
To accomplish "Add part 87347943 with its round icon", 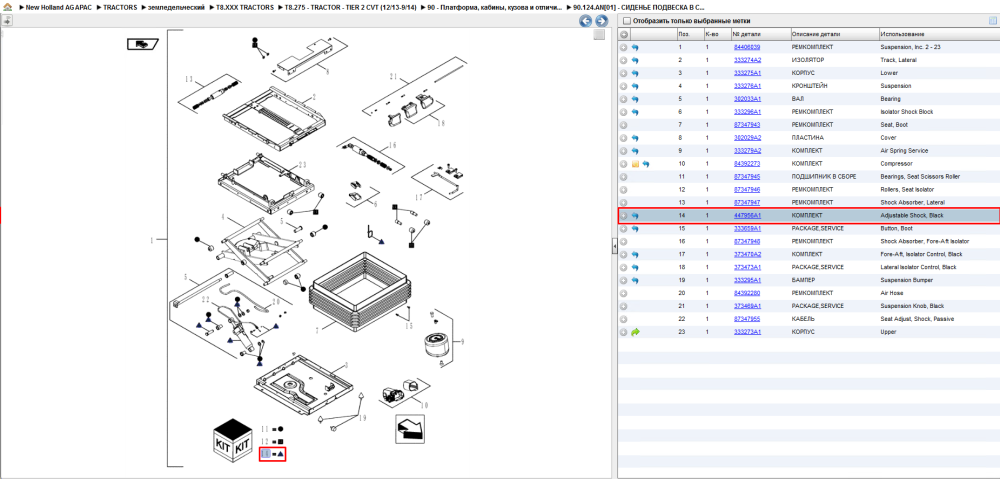I will coord(624,125).
